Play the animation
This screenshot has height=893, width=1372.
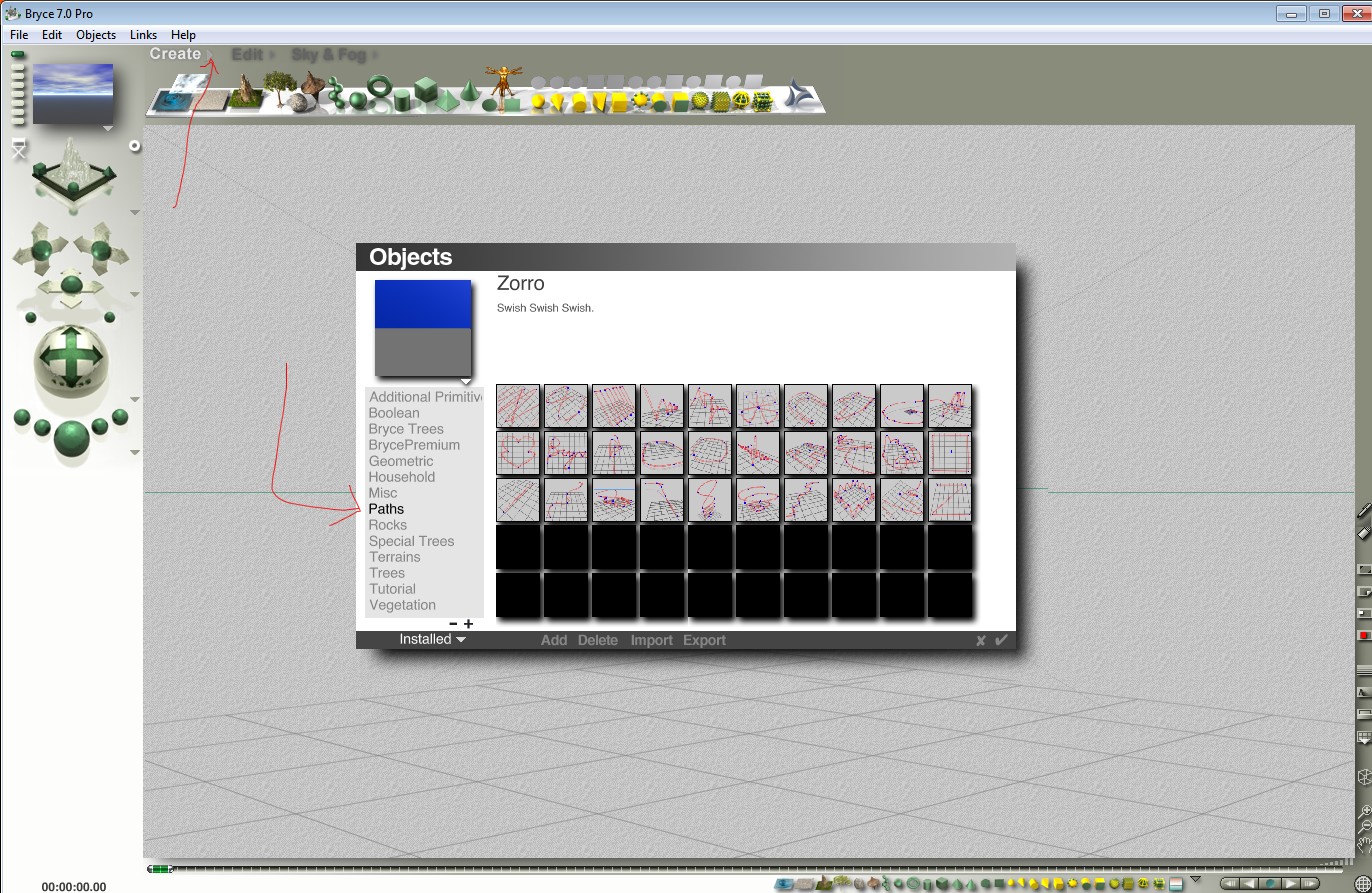click(1291, 883)
